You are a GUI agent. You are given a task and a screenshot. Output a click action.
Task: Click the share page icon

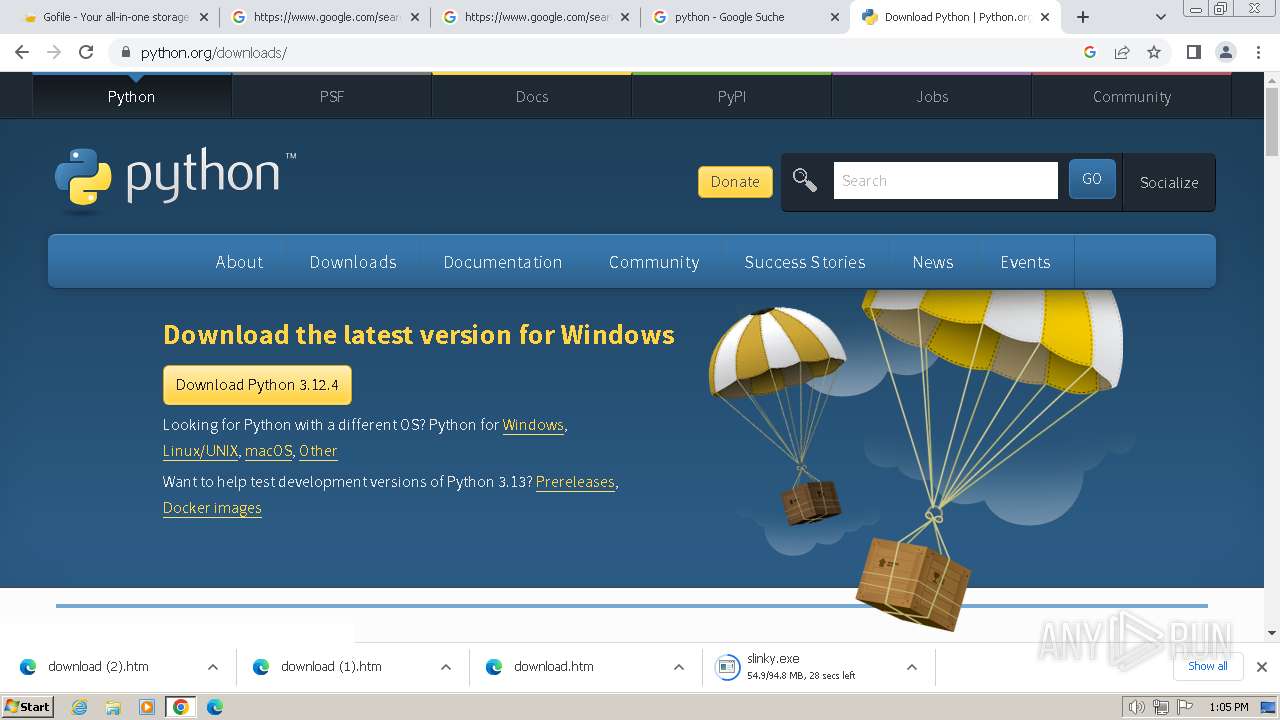pos(1122,52)
